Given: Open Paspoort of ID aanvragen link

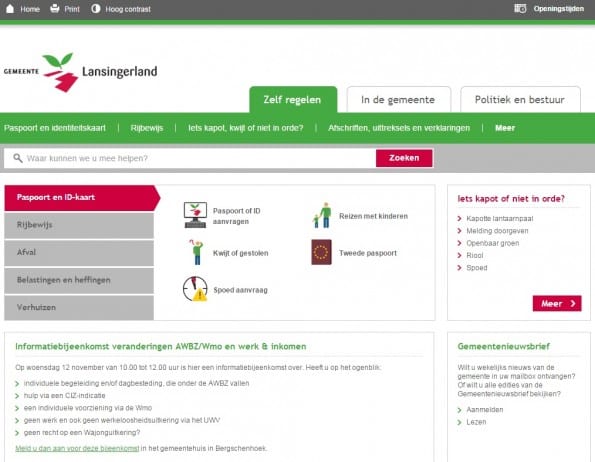Looking at the screenshot, I should 236,216.
